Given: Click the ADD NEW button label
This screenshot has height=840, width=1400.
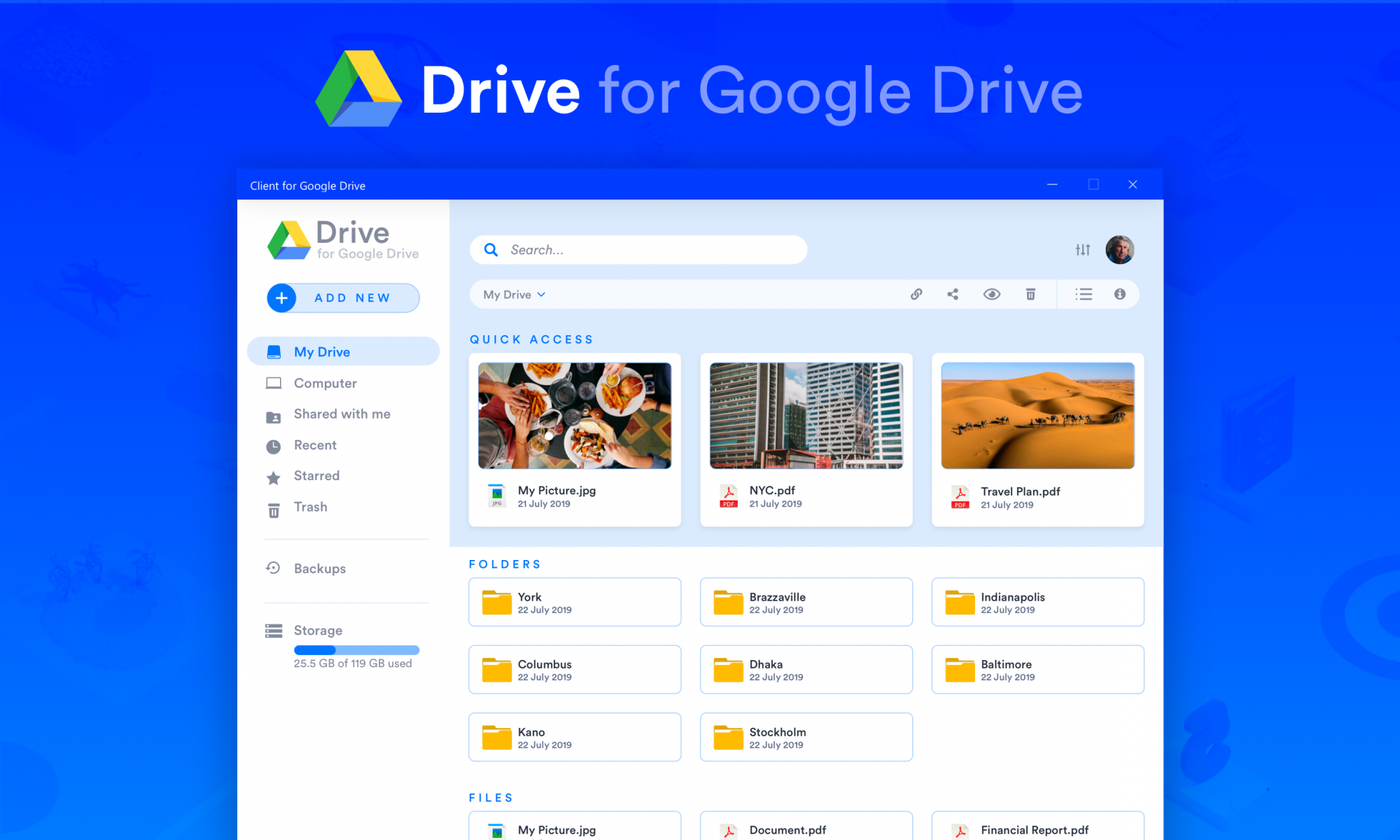Looking at the screenshot, I should pyautogui.click(x=352, y=298).
